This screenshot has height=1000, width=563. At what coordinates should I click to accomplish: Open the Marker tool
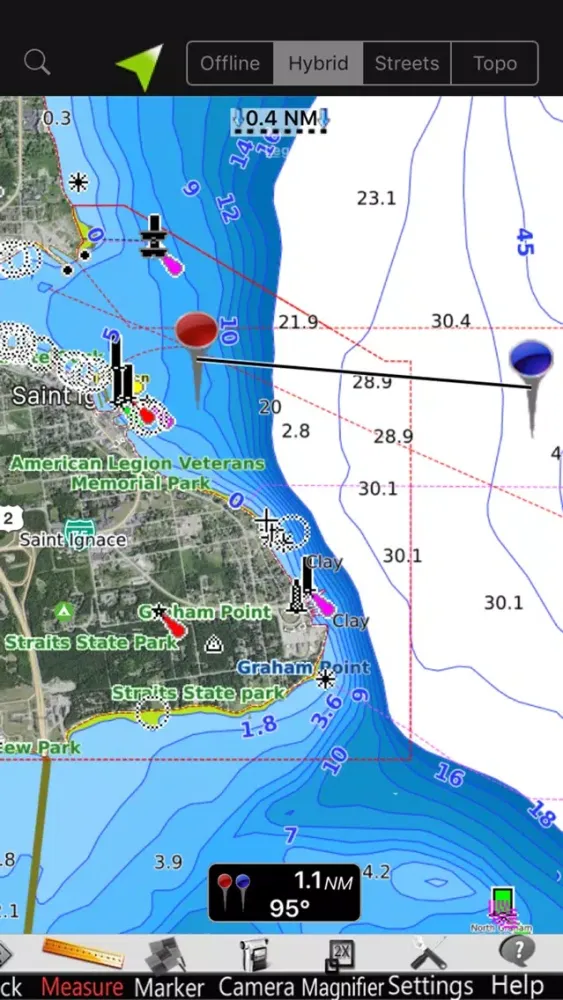[170, 967]
